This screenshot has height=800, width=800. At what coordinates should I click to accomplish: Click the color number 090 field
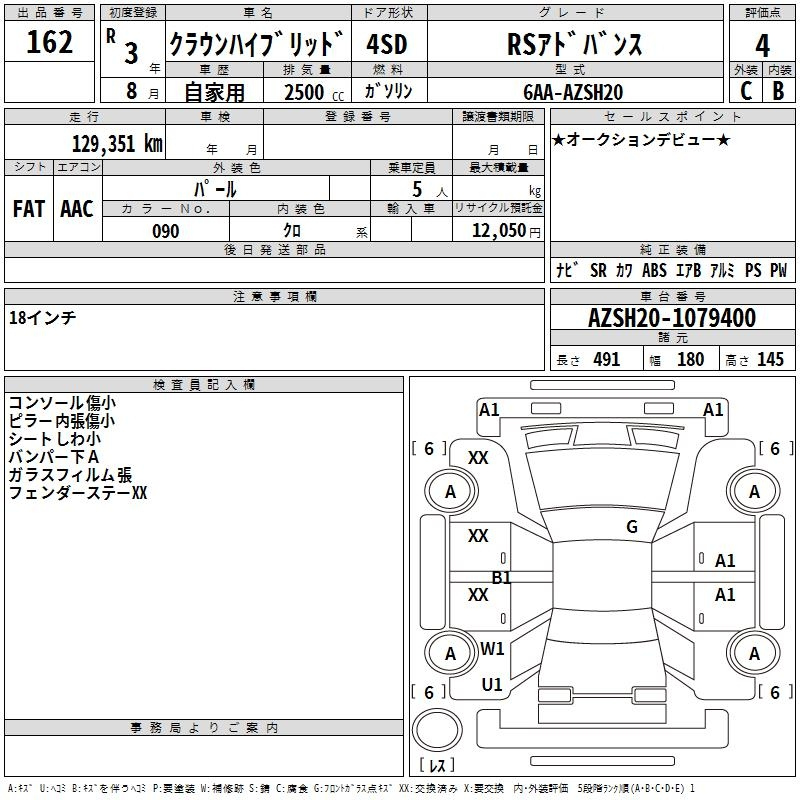point(166,231)
